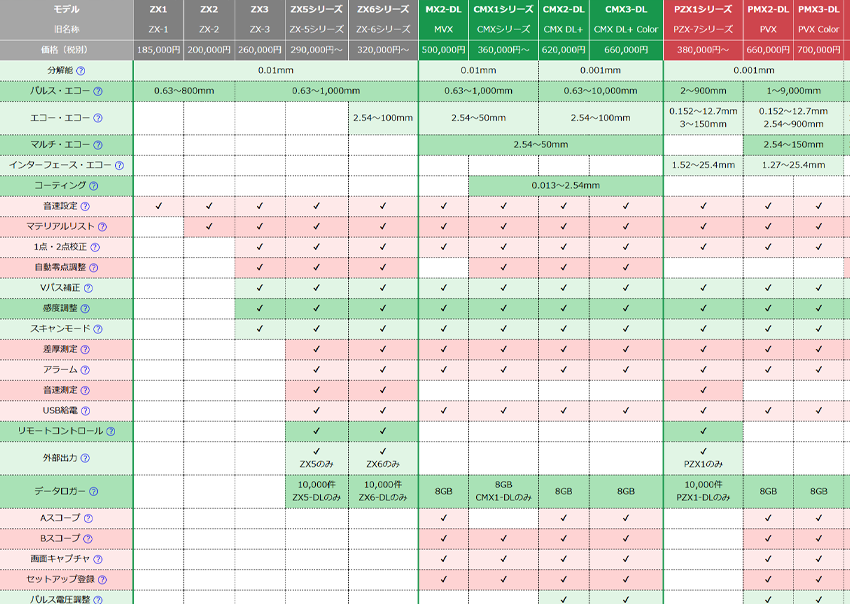Image resolution: width=850 pixels, height=604 pixels.
Task: Choose the ZX6シリーズ column header
Action: [x=383, y=9]
